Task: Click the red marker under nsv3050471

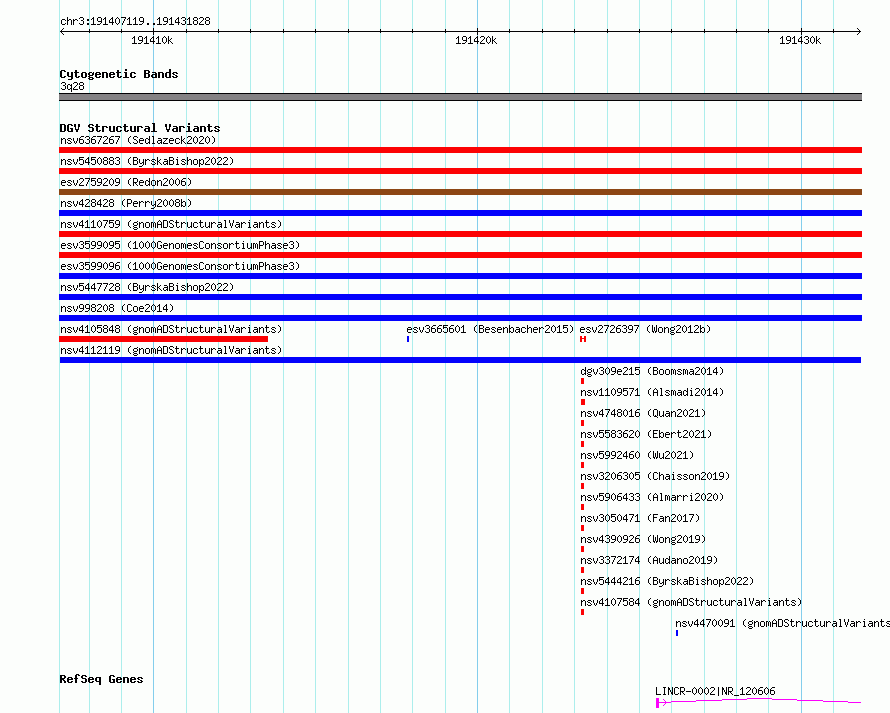Action: pyautogui.click(x=582, y=528)
